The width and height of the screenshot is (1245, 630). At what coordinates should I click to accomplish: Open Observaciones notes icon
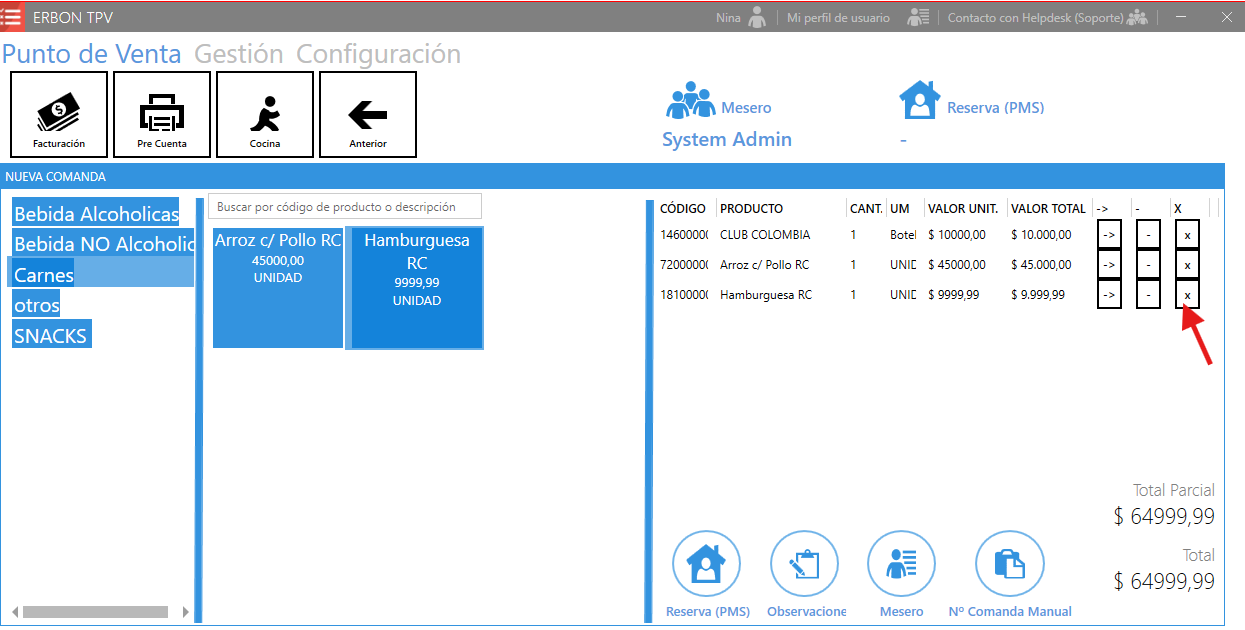(804, 566)
